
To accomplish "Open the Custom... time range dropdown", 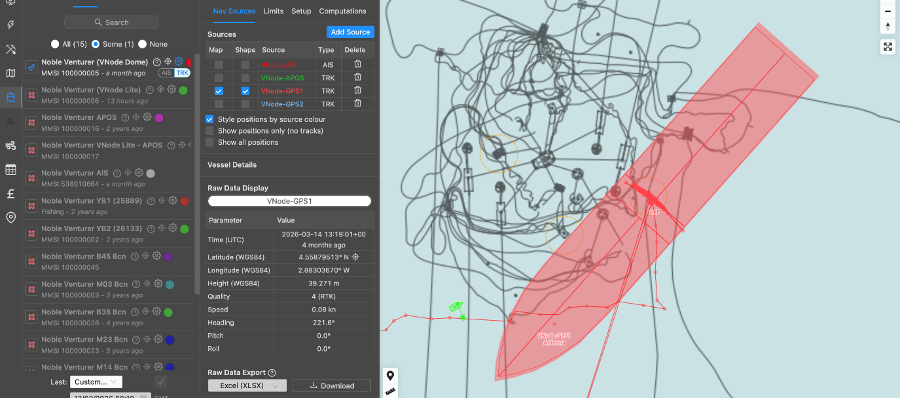I will pos(96,382).
